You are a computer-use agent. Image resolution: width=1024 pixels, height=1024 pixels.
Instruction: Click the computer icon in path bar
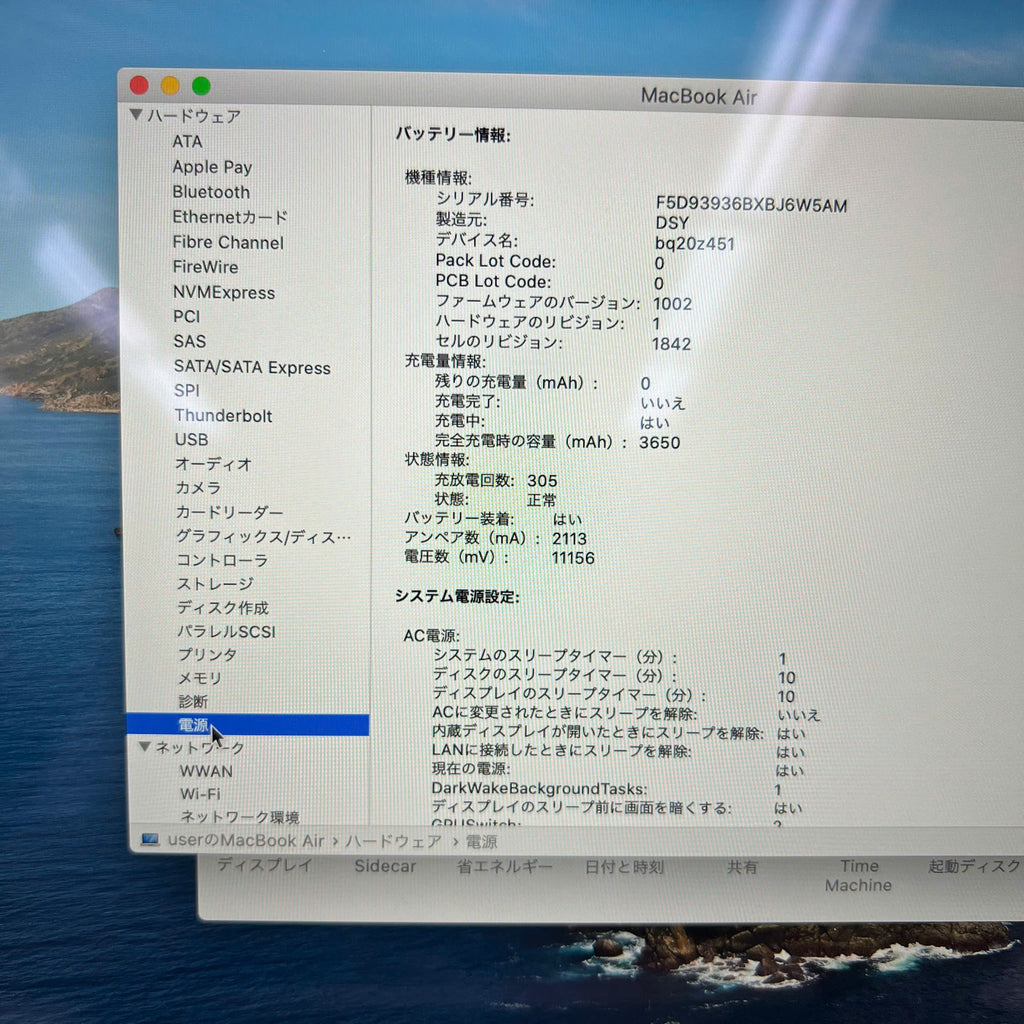pos(150,839)
